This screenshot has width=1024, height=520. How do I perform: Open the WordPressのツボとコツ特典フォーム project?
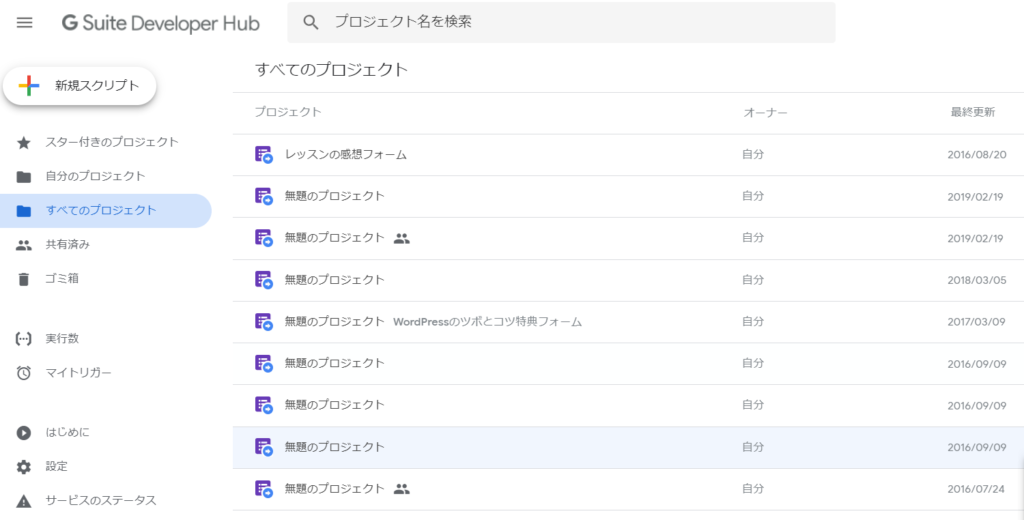click(x=487, y=322)
